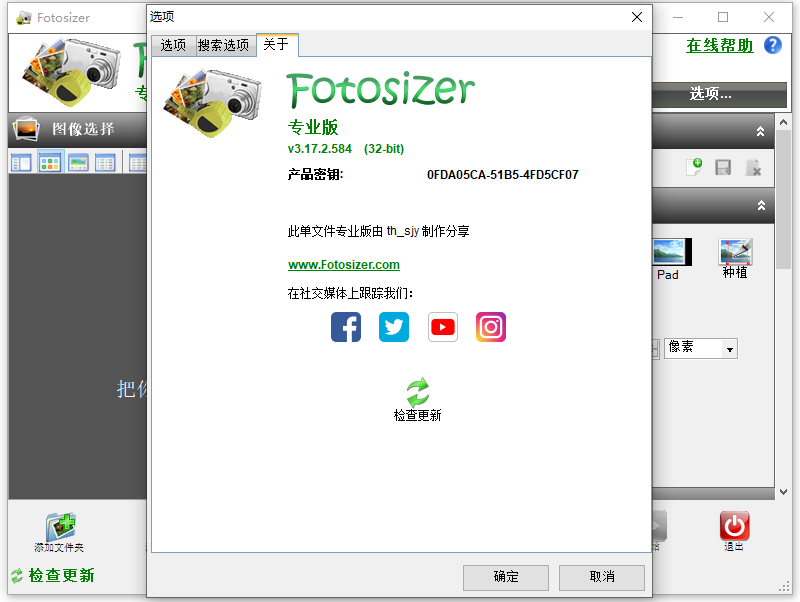Click the image selection photo stack icon
This screenshot has height=602, width=800.
26,129
